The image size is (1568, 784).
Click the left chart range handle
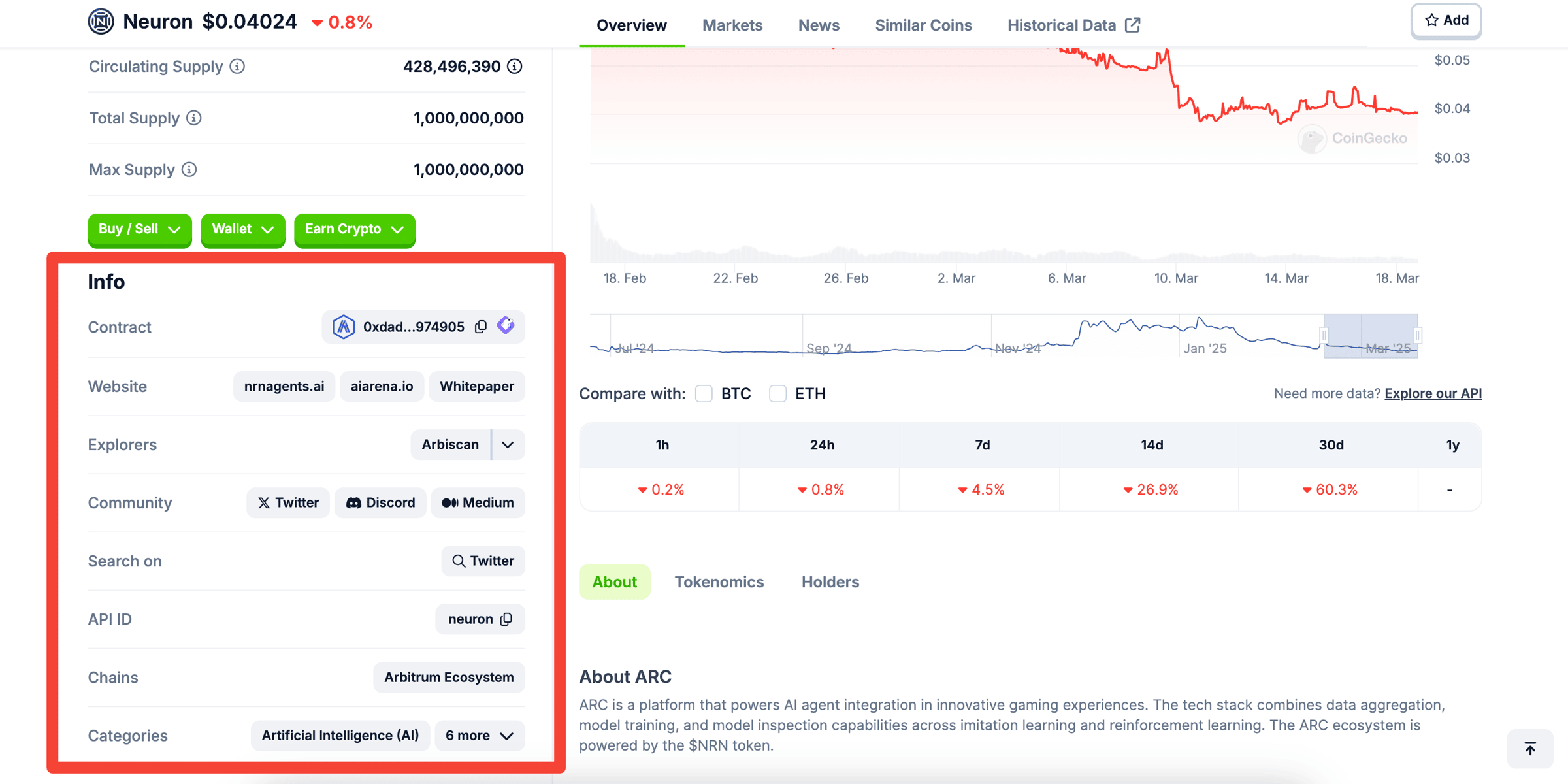(x=1324, y=335)
